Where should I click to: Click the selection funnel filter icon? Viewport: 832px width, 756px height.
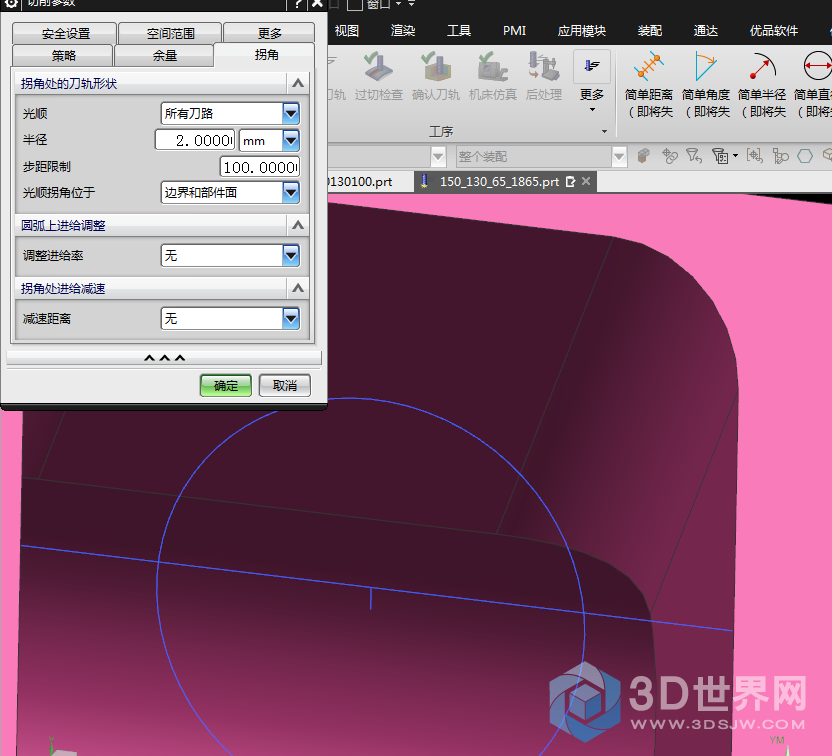[x=694, y=155]
